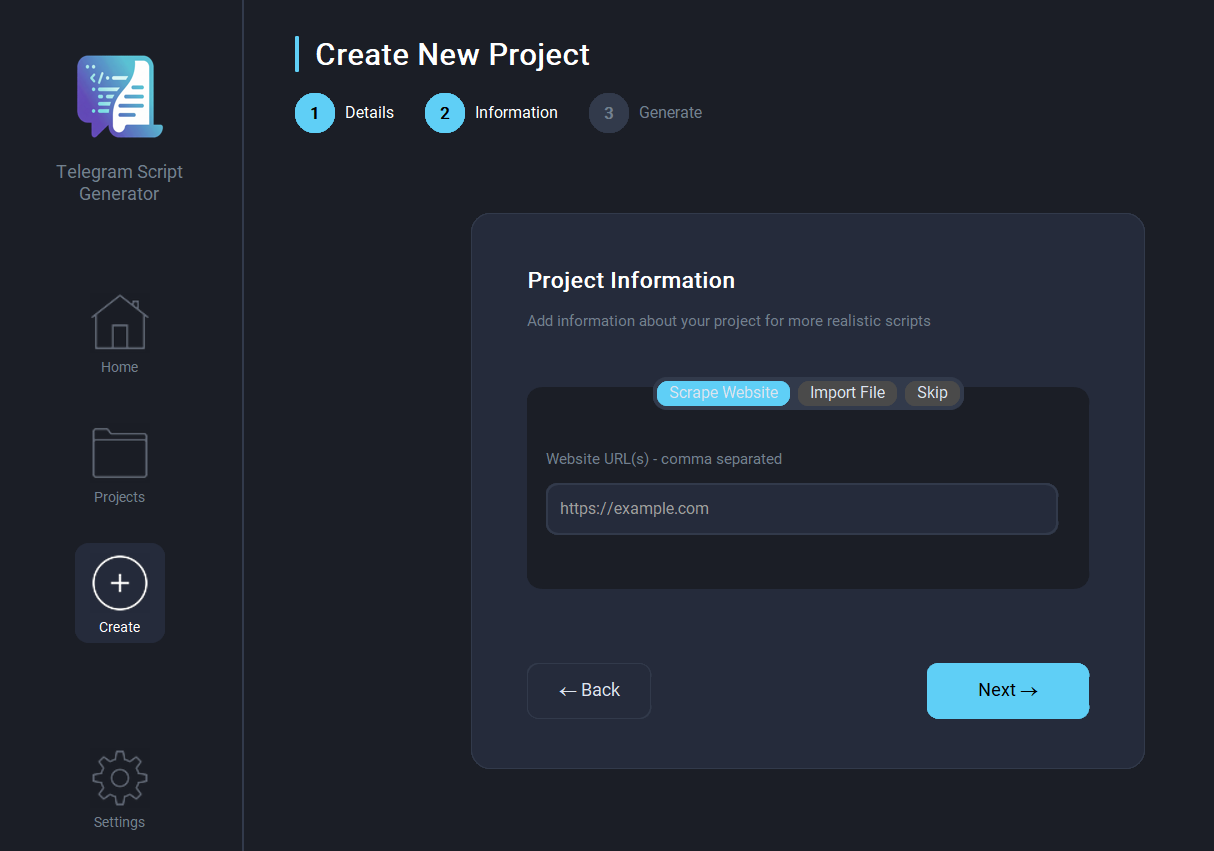This screenshot has height=851, width=1214.
Task: Go back using the Back button
Action: (588, 690)
